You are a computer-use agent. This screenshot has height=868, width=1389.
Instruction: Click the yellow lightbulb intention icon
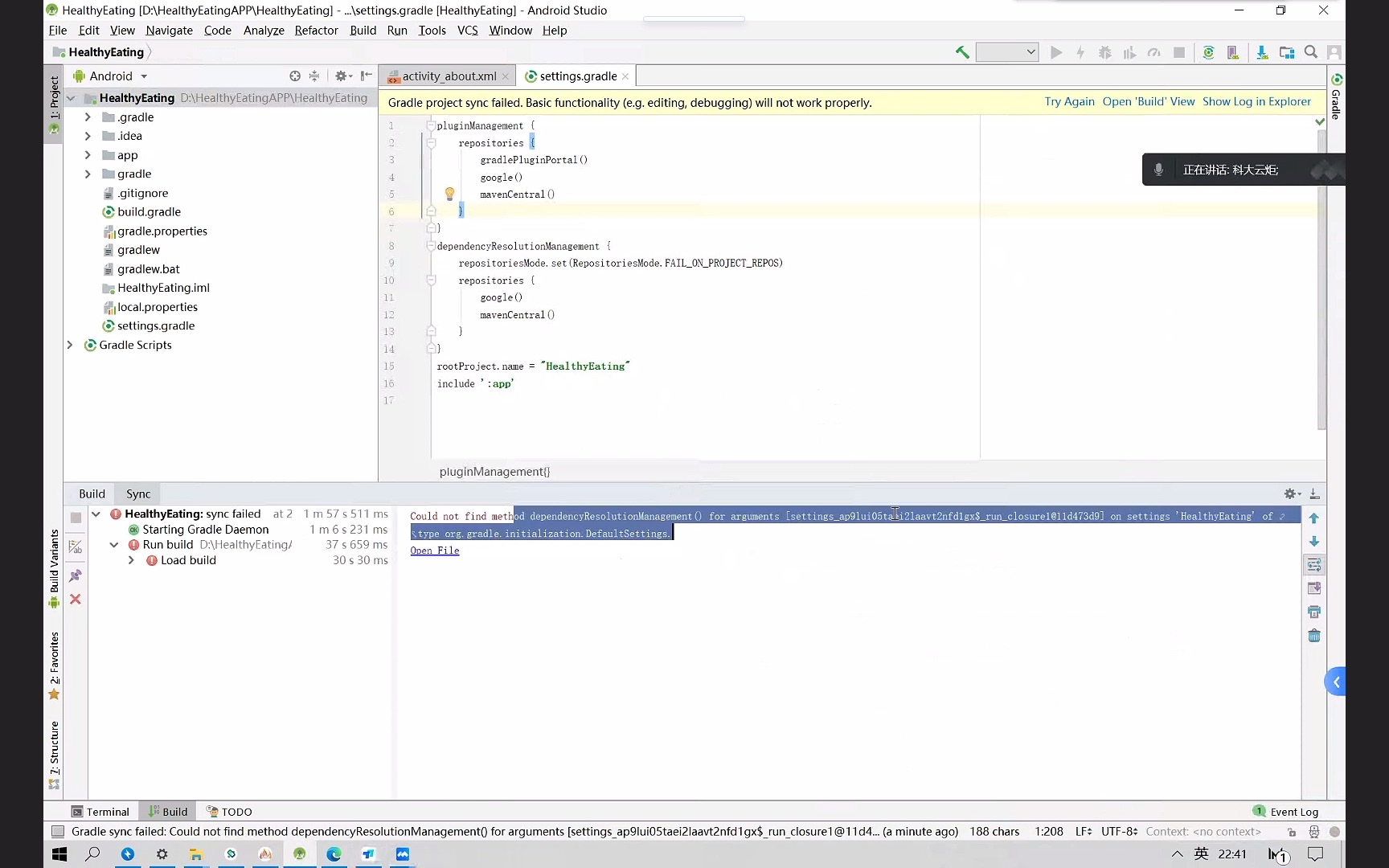449,194
